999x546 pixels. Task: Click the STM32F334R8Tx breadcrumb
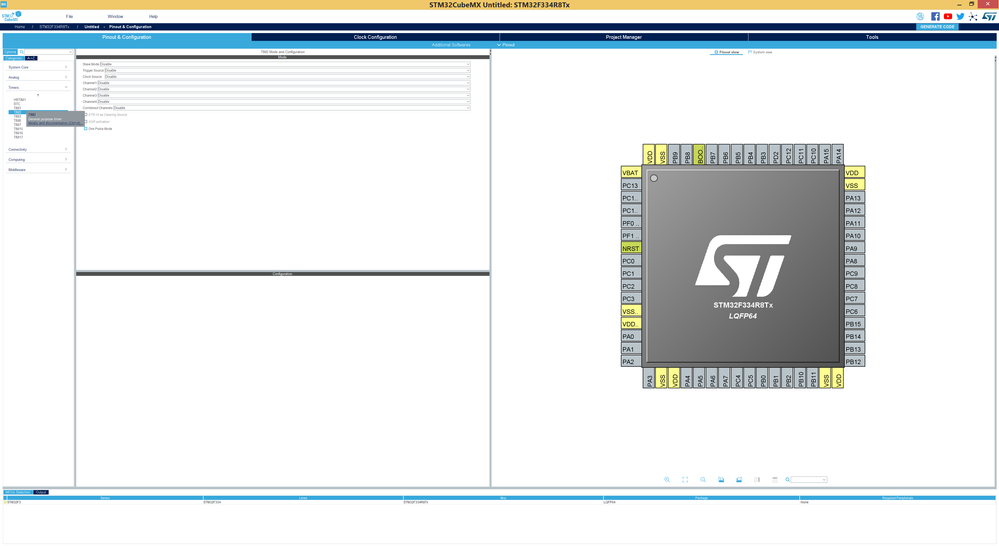pos(54,27)
